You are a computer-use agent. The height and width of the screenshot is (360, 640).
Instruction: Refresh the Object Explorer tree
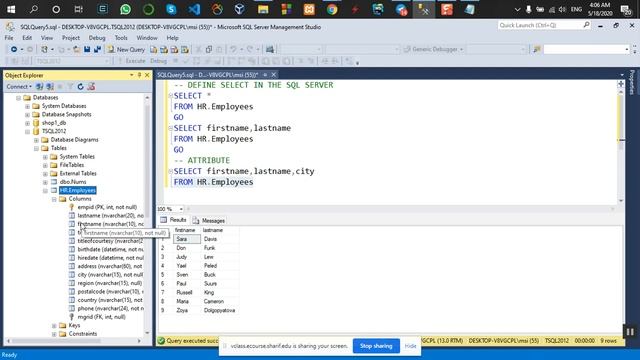(80, 87)
